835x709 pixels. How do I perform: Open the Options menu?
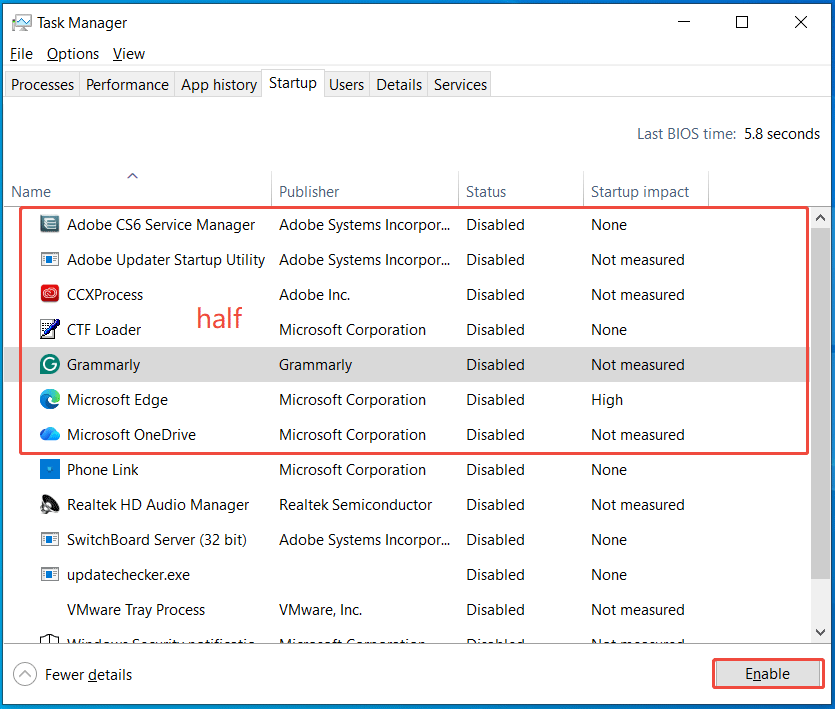[x=72, y=53]
